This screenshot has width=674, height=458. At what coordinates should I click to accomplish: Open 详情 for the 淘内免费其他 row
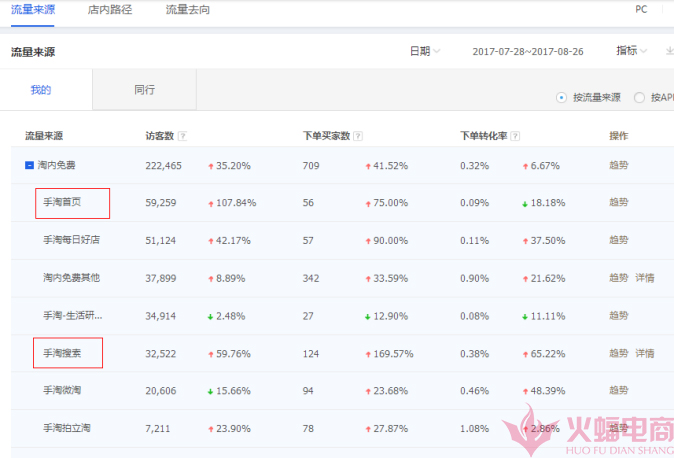pos(645,277)
